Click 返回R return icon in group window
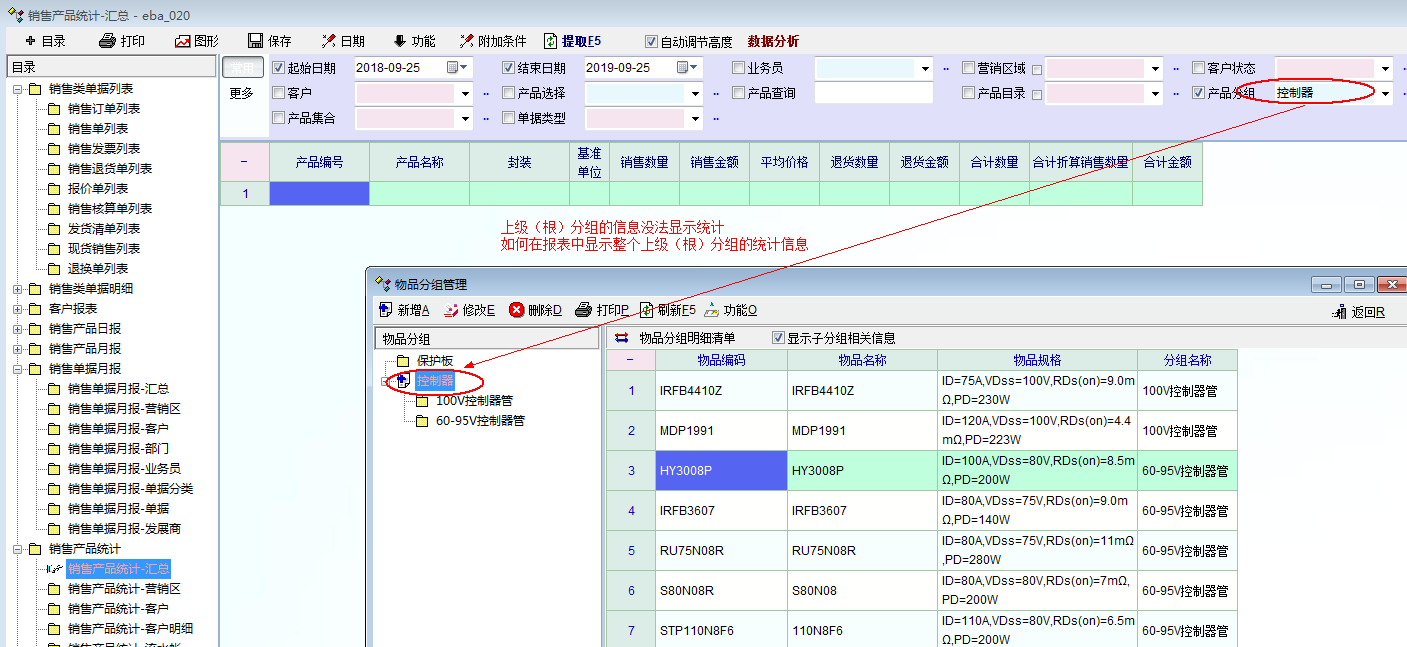 pyautogui.click(x=1339, y=312)
